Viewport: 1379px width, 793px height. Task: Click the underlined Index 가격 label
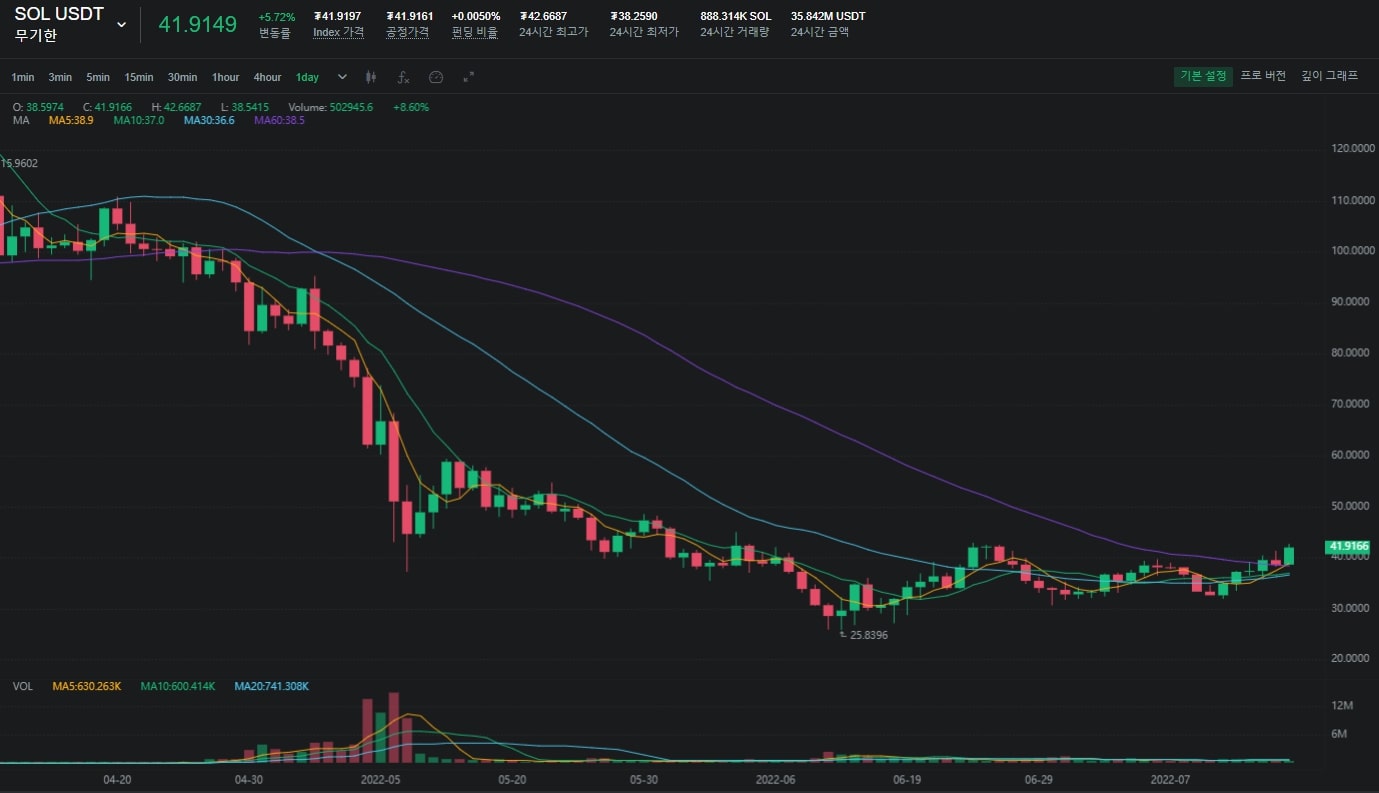pyautogui.click(x=338, y=32)
